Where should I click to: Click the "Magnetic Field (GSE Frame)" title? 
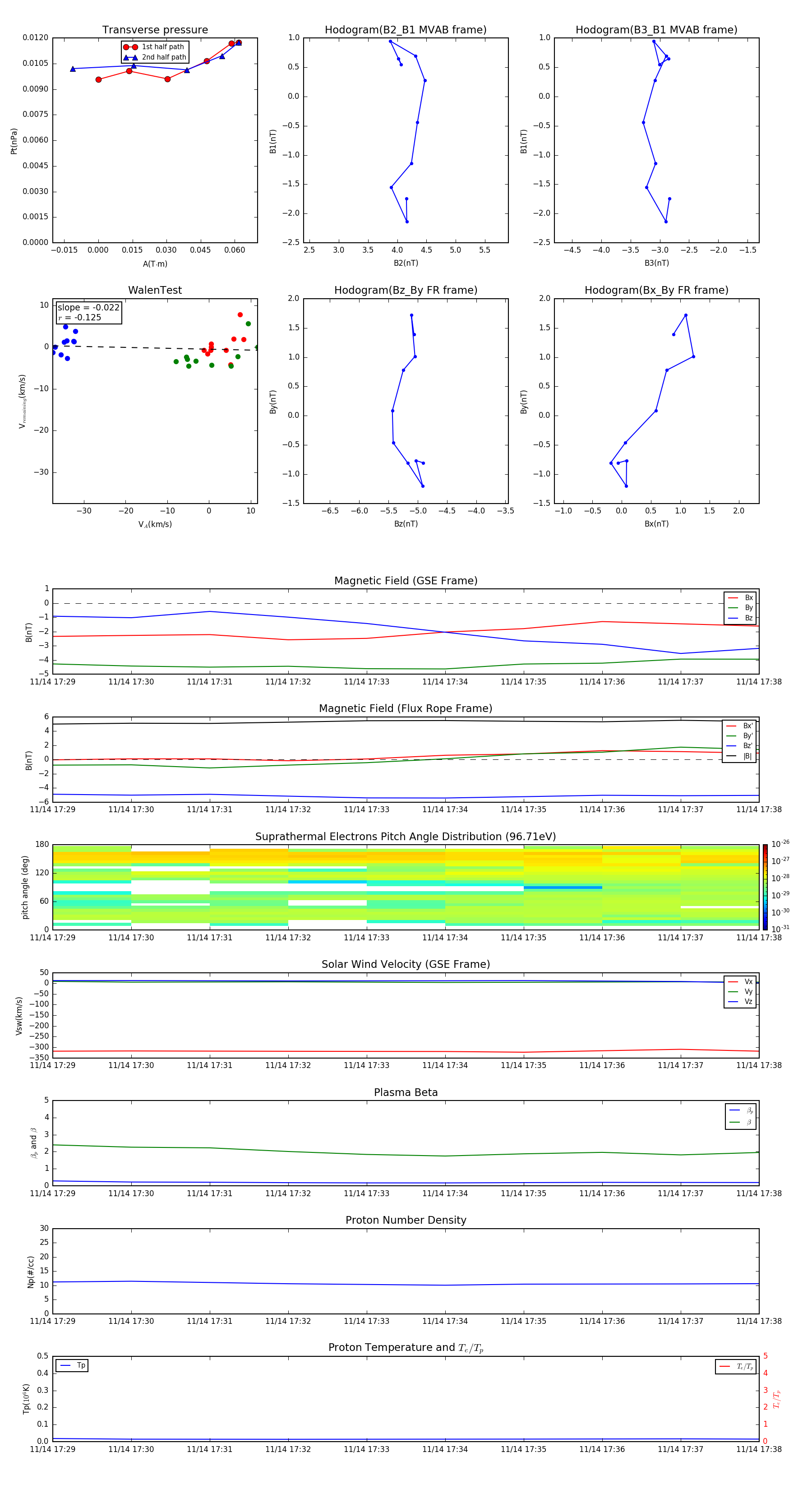(x=406, y=581)
